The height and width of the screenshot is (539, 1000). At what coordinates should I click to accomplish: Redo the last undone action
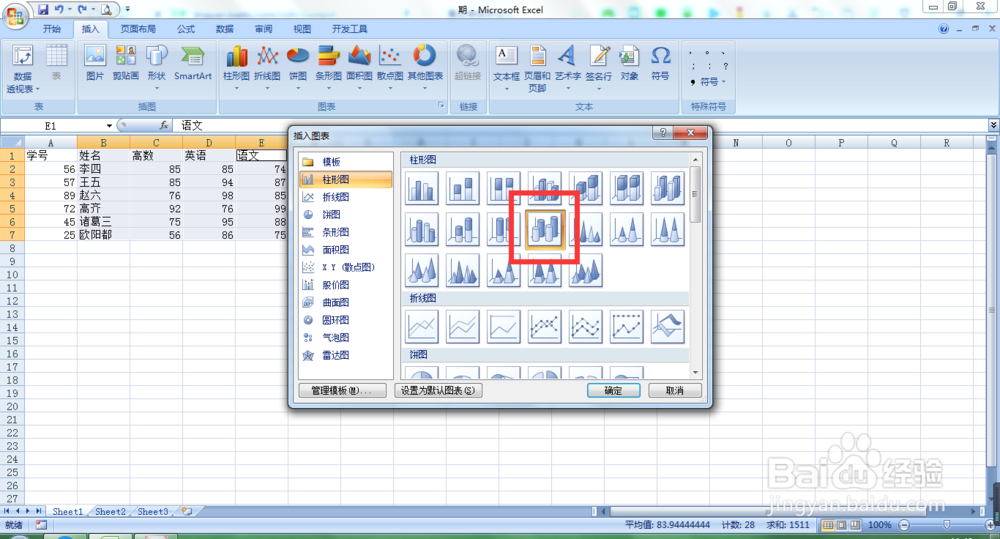82,9
